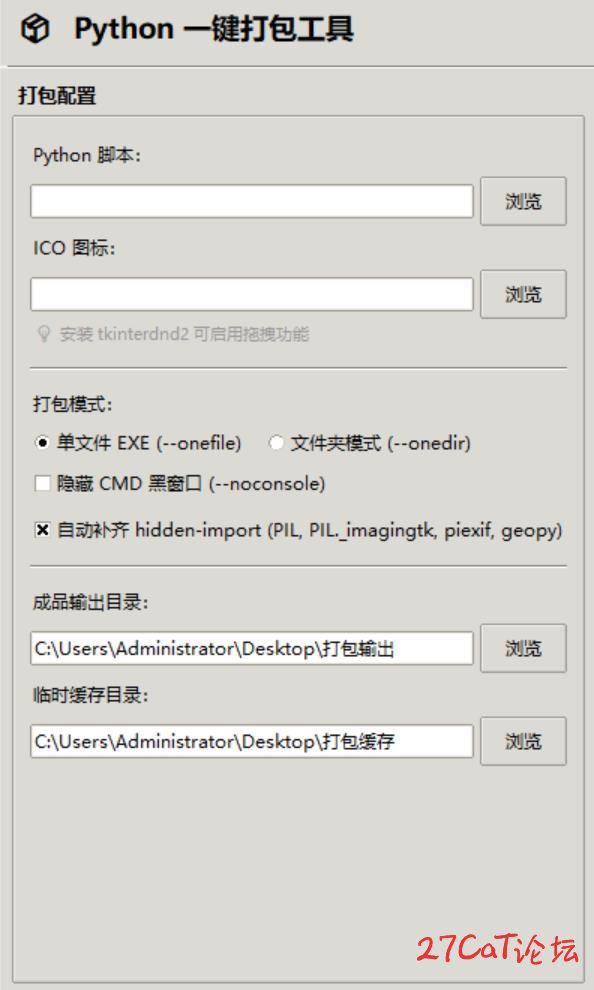Click the lightbulb hint icon

tap(44, 334)
